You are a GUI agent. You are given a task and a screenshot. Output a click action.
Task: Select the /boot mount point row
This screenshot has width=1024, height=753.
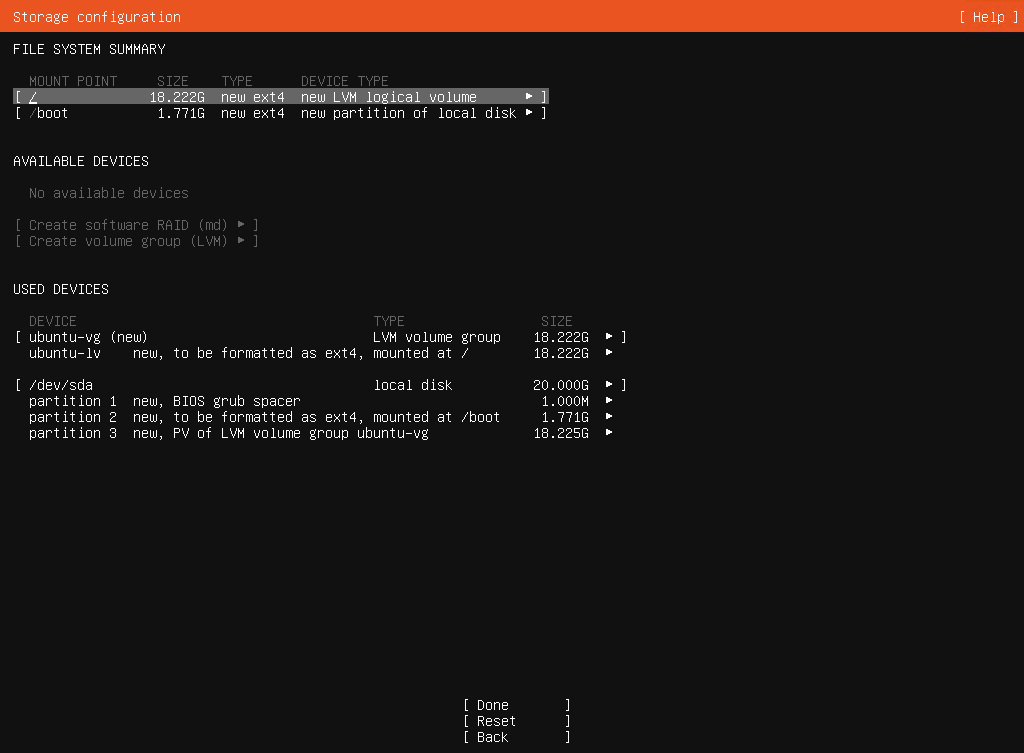281,113
